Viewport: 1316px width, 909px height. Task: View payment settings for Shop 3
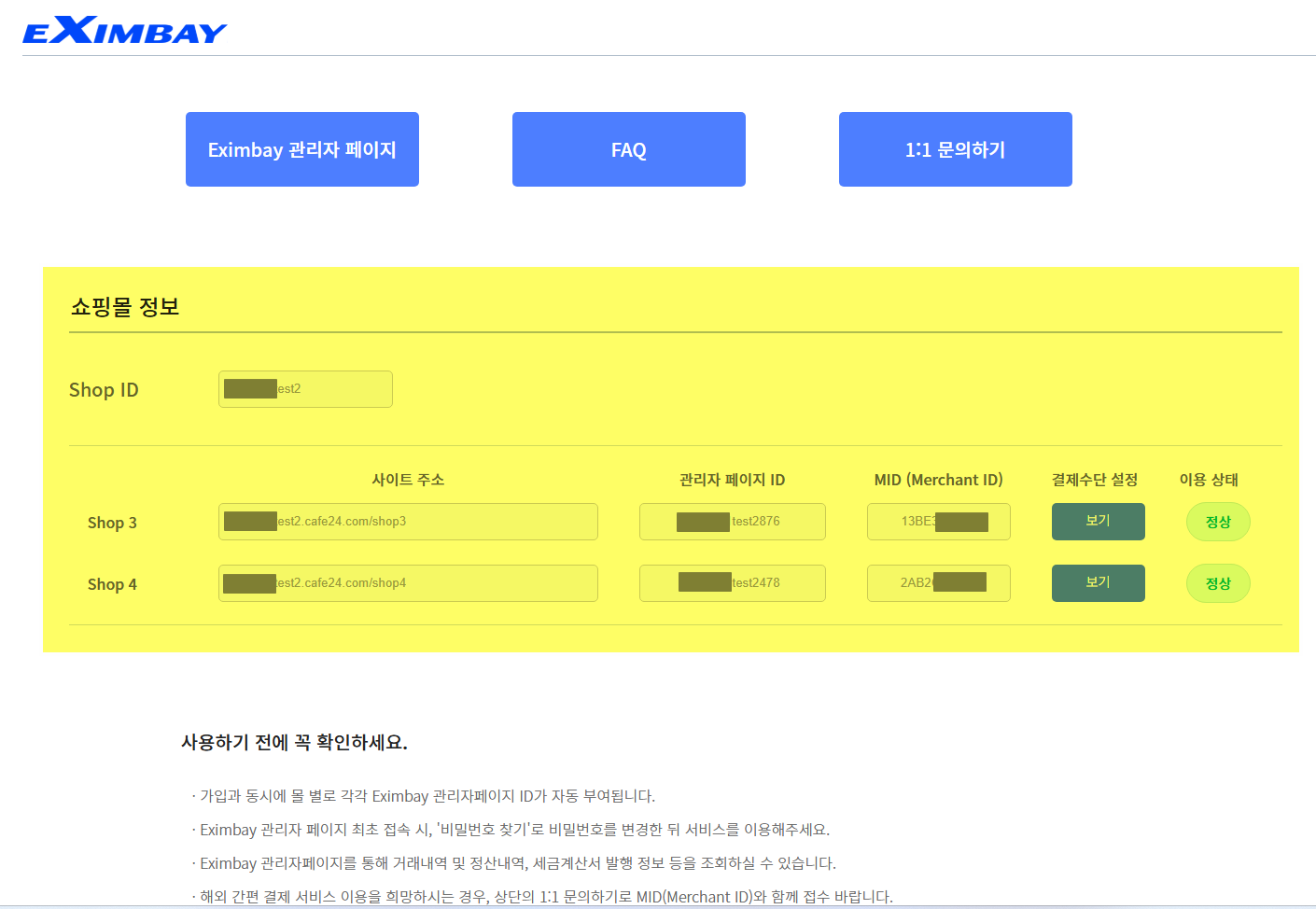(x=1099, y=522)
